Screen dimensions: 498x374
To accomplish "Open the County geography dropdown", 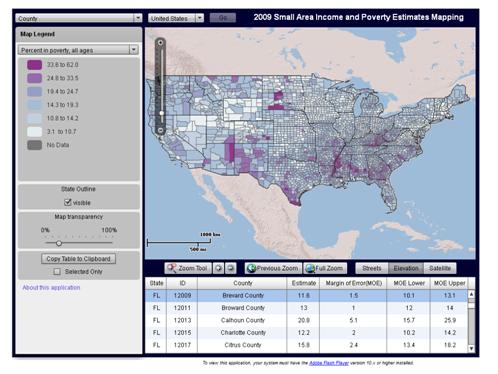I will [79, 18].
